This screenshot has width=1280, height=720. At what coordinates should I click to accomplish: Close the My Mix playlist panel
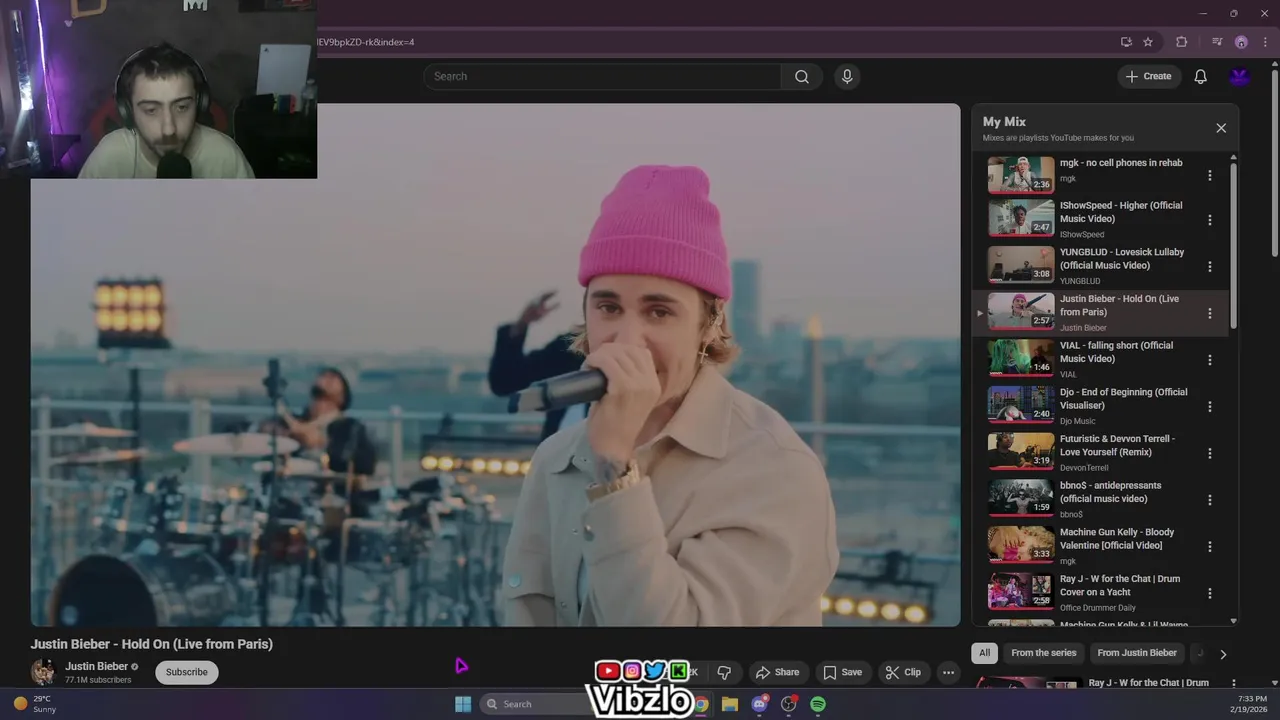[1221, 128]
